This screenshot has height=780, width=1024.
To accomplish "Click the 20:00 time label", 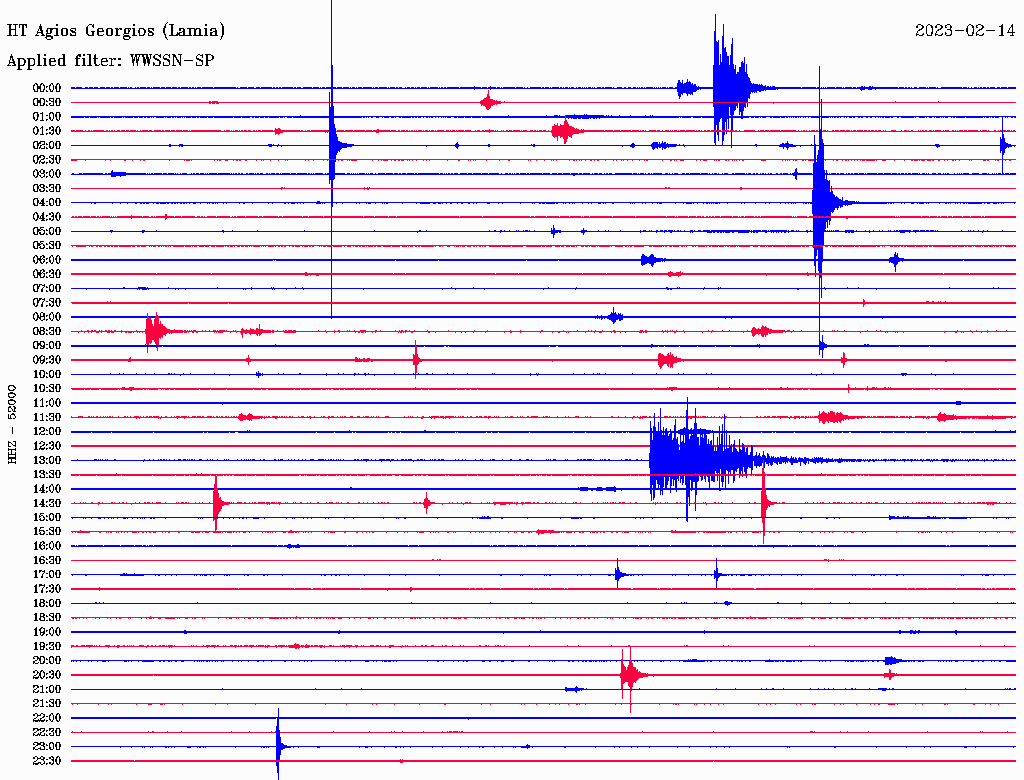I will [x=47, y=661].
